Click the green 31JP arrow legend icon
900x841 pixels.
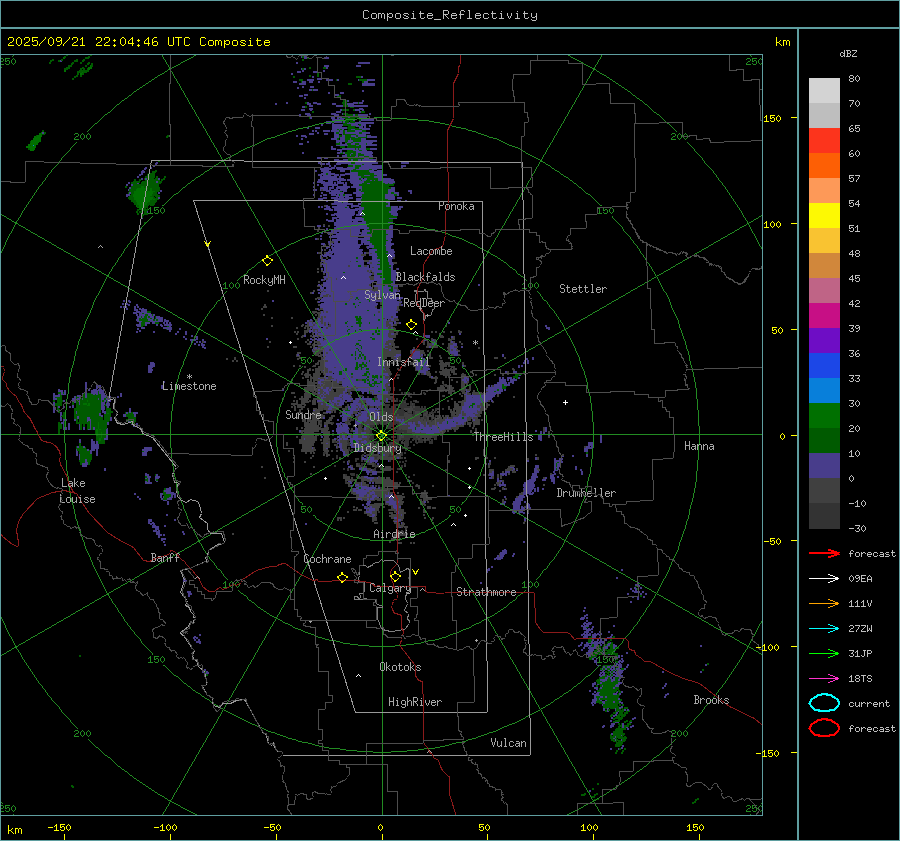click(824, 653)
